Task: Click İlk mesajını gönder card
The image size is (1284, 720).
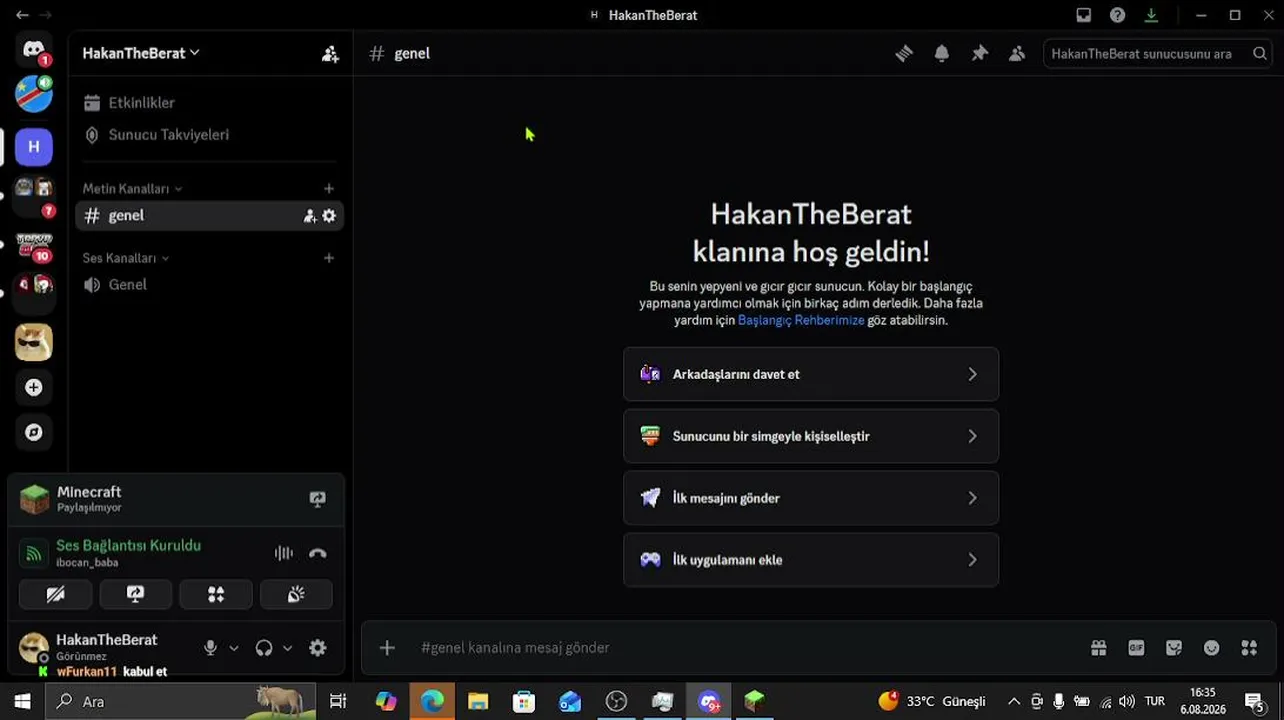Action: 811,498
